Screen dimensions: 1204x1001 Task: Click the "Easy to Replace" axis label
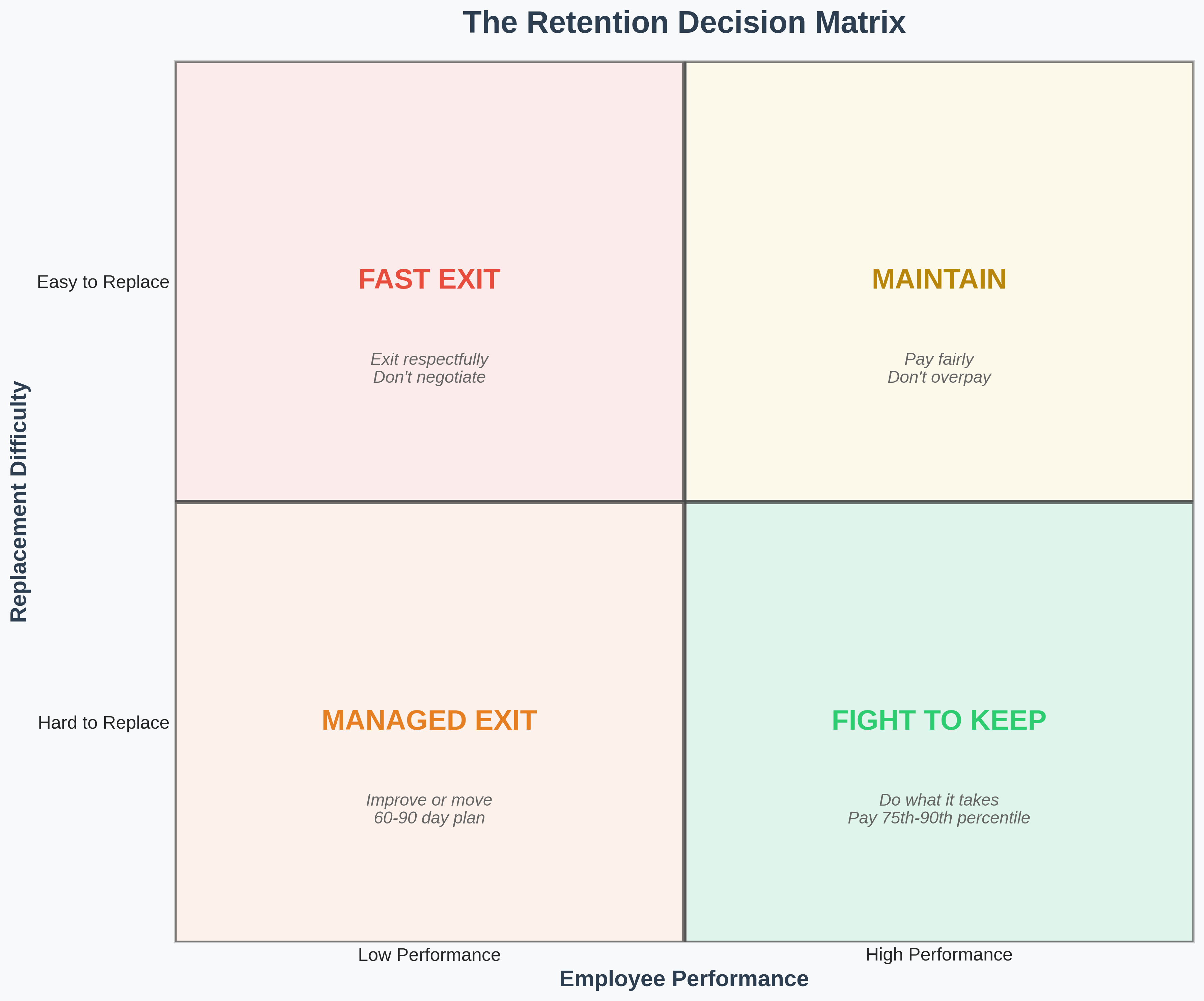pos(103,282)
